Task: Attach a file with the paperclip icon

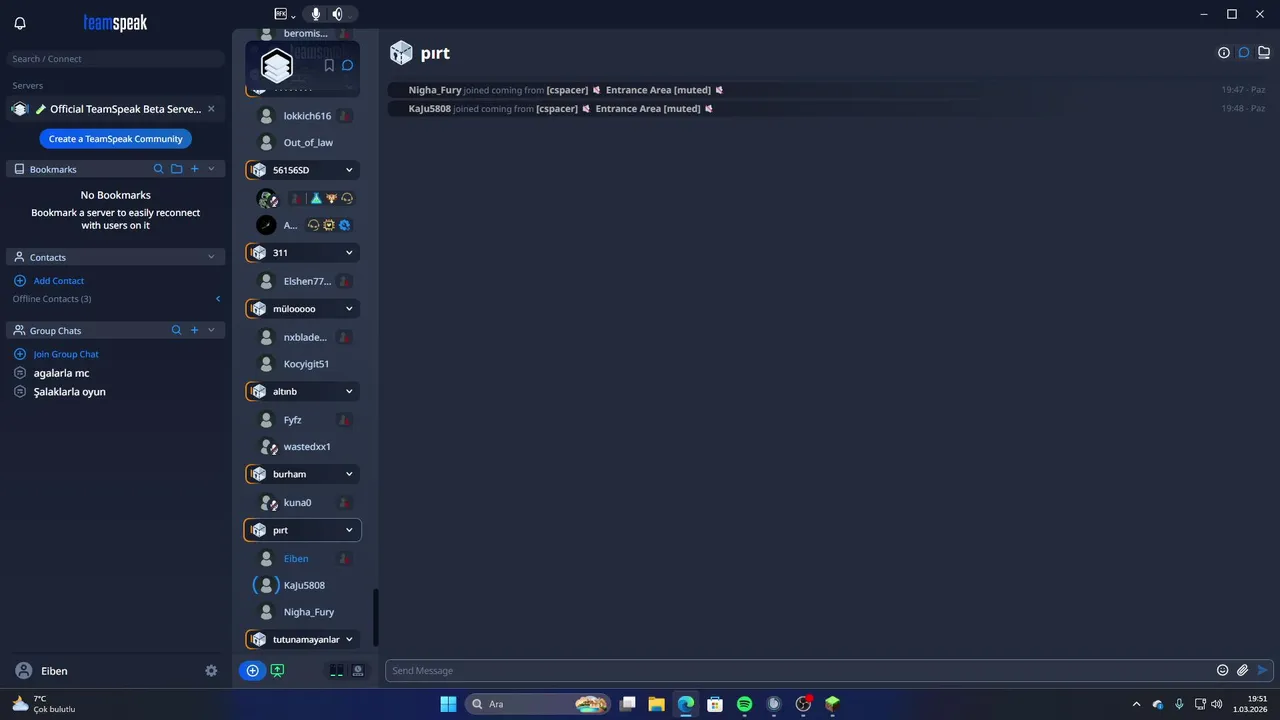Action: 1242,671
